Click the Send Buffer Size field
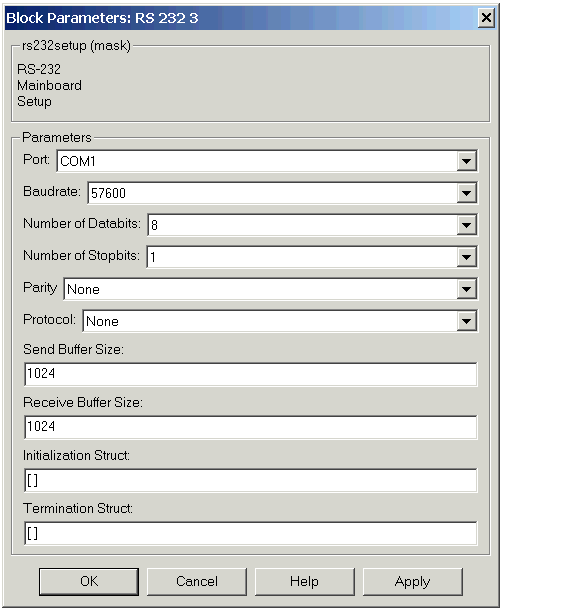 (x=251, y=374)
